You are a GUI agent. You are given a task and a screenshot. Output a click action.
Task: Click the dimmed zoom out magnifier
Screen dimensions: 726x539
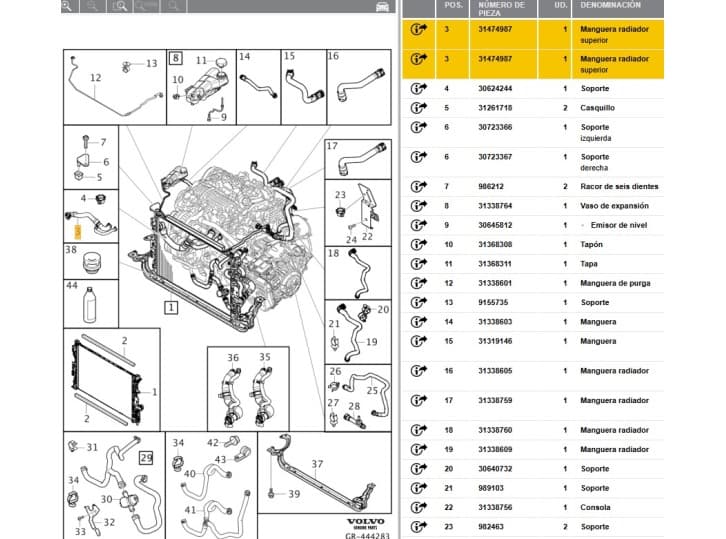click(92, 6)
